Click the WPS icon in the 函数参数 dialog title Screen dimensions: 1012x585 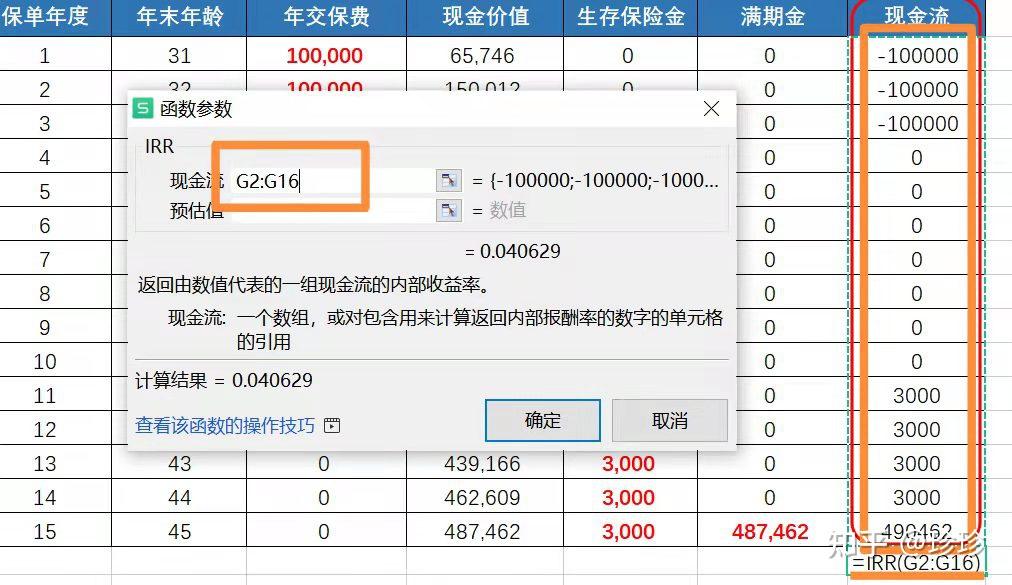click(143, 108)
